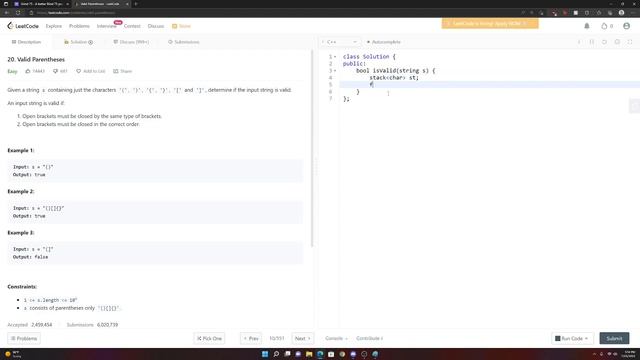Expand the Contribute option
Viewport: 640px width, 360px height.
[x=369, y=338]
